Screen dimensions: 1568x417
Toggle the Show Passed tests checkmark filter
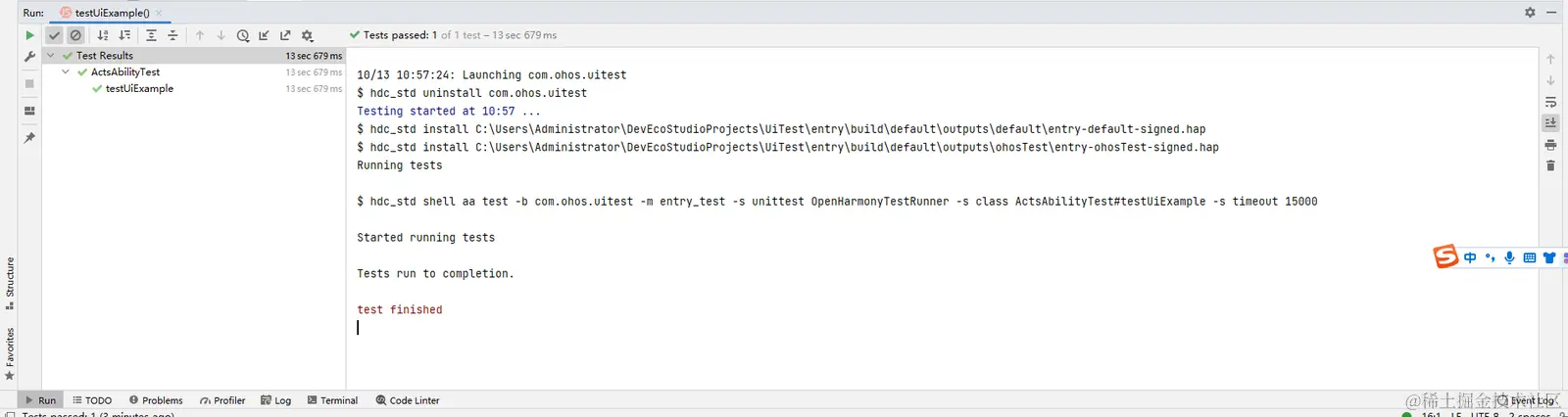point(55,35)
